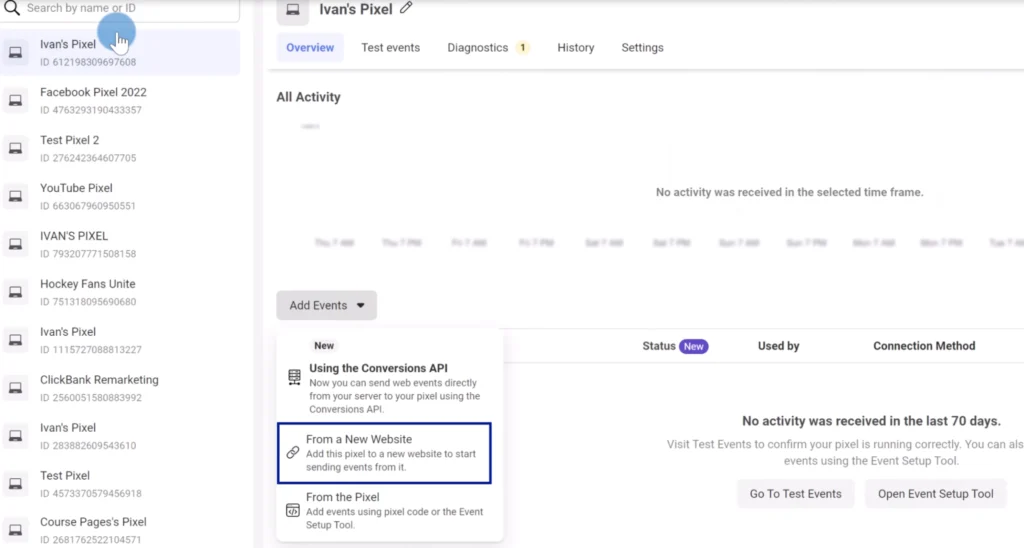Click the Open Event Setup Tool button
The height and width of the screenshot is (548, 1024).
(x=935, y=494)
